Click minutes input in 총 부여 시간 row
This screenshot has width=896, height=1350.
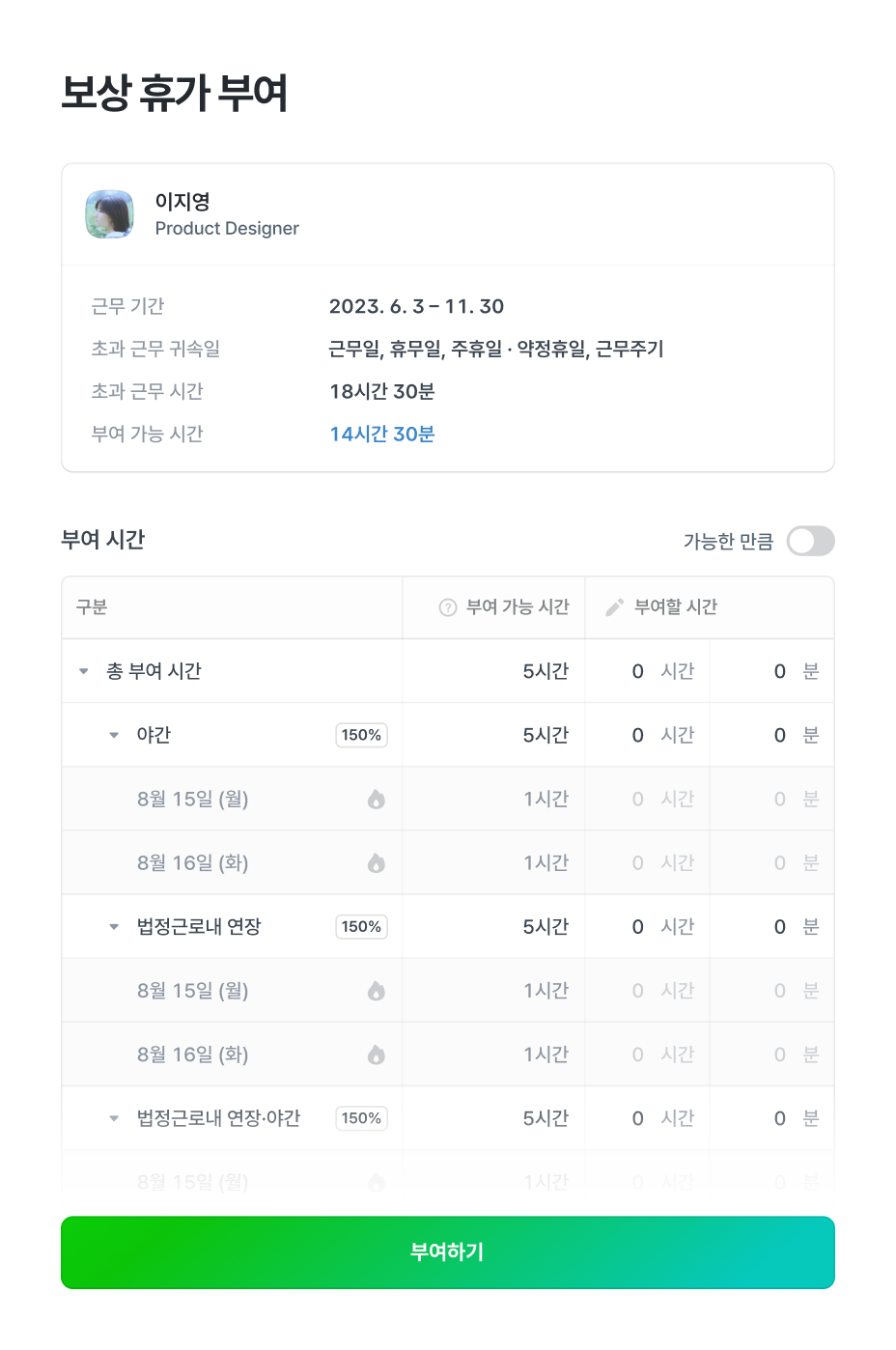(x=779, y=671)
